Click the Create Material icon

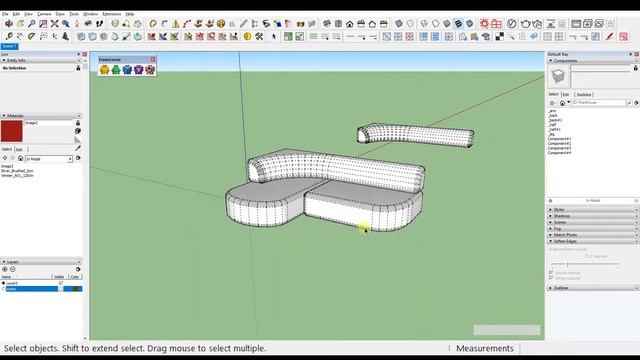coord(78,131)
